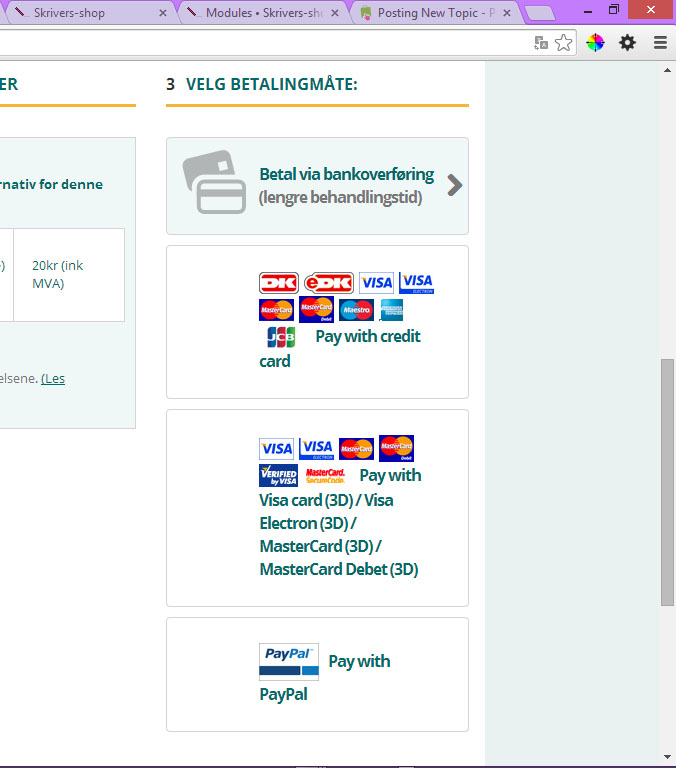The width and height of the screenshot is (676, 768).
Task: Click the JCB logo
Action: [x=281, y=337]
